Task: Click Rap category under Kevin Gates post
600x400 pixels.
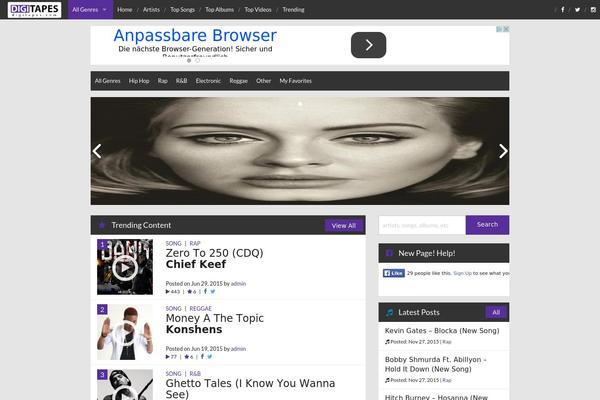Action: pos(447,342)
